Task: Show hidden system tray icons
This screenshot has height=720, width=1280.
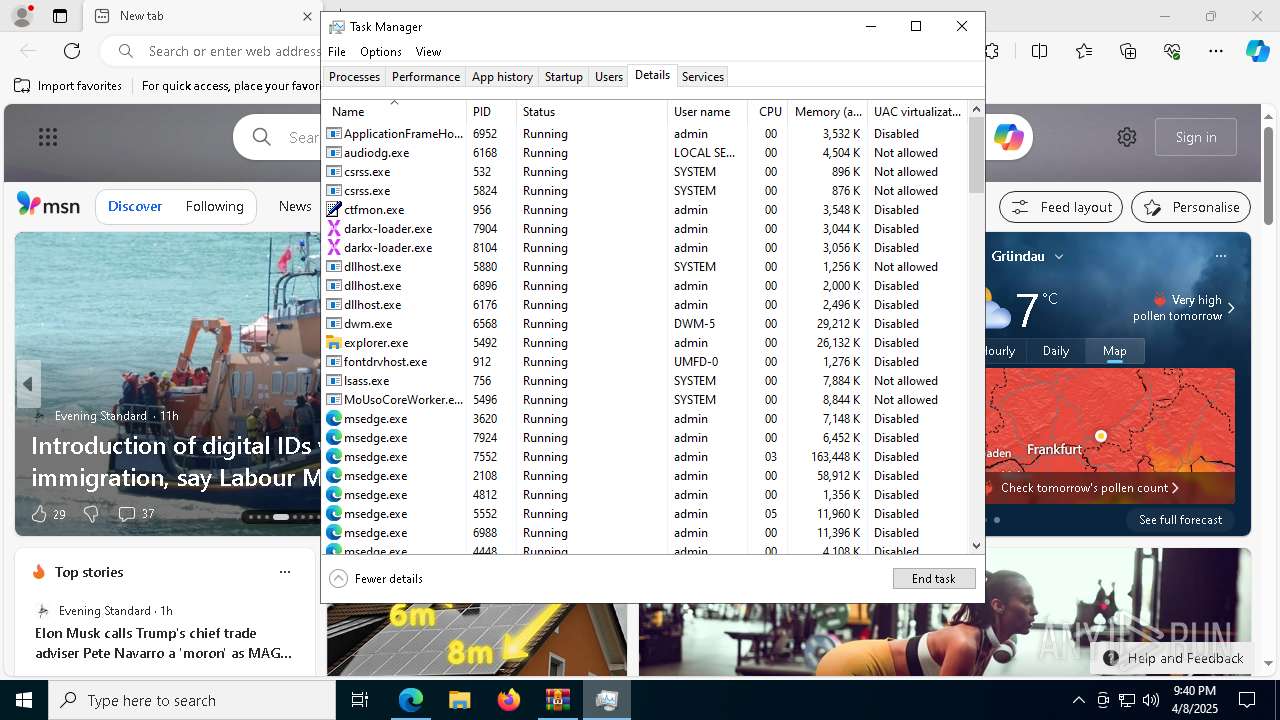Action: coord(1078,700)
